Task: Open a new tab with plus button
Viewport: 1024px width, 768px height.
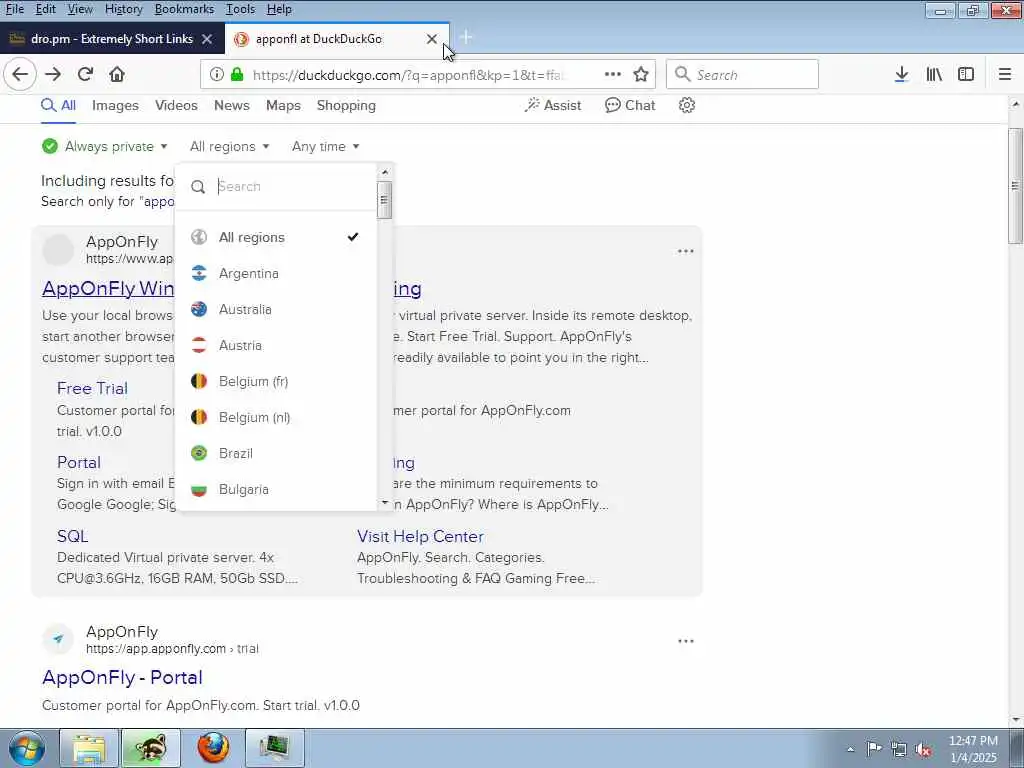Action: click(x=466, y=38)
